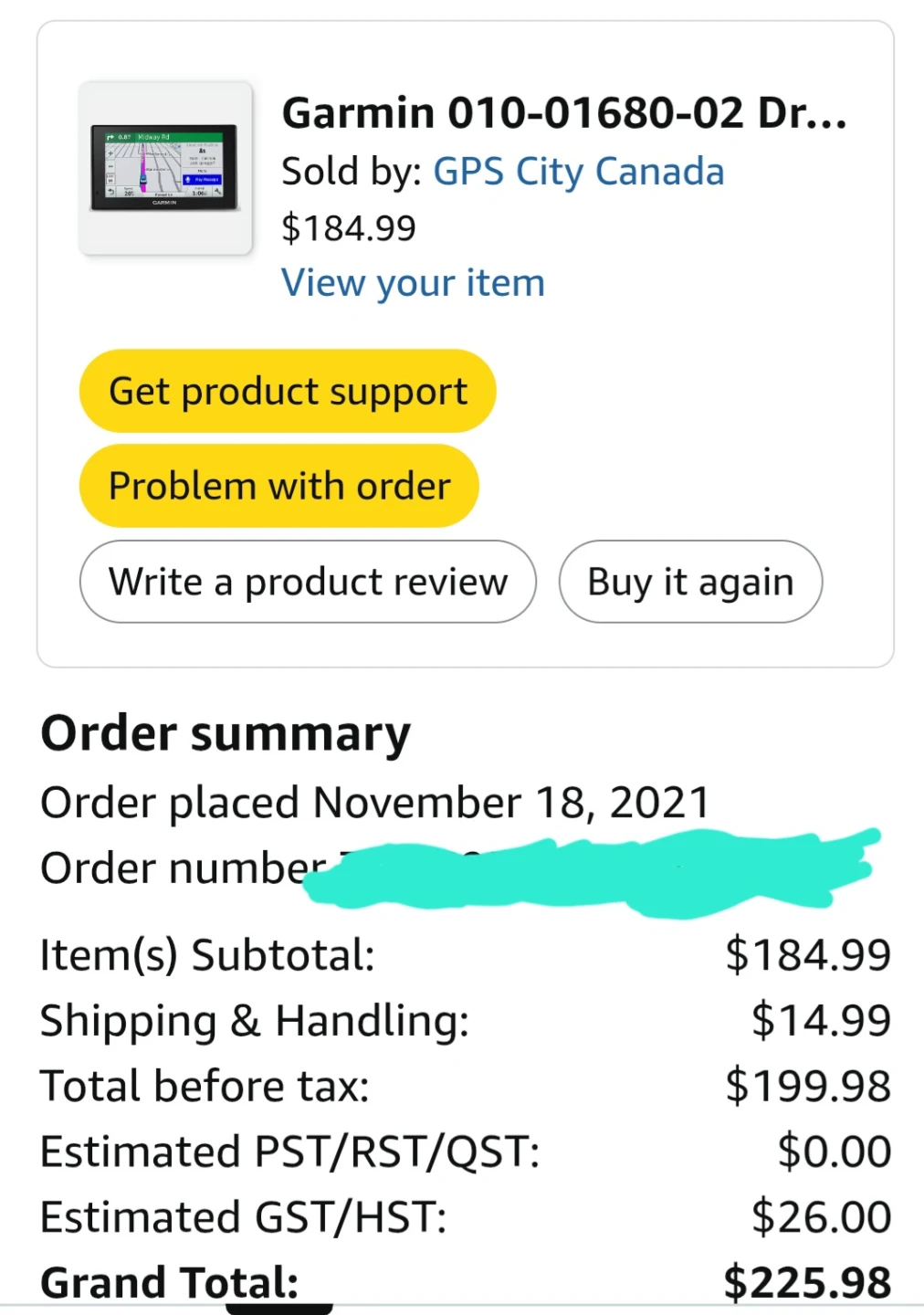Select the Shipping & Handling $14.99 amount
This screenshot has width=924, height=1315.
pos(821,1020)
